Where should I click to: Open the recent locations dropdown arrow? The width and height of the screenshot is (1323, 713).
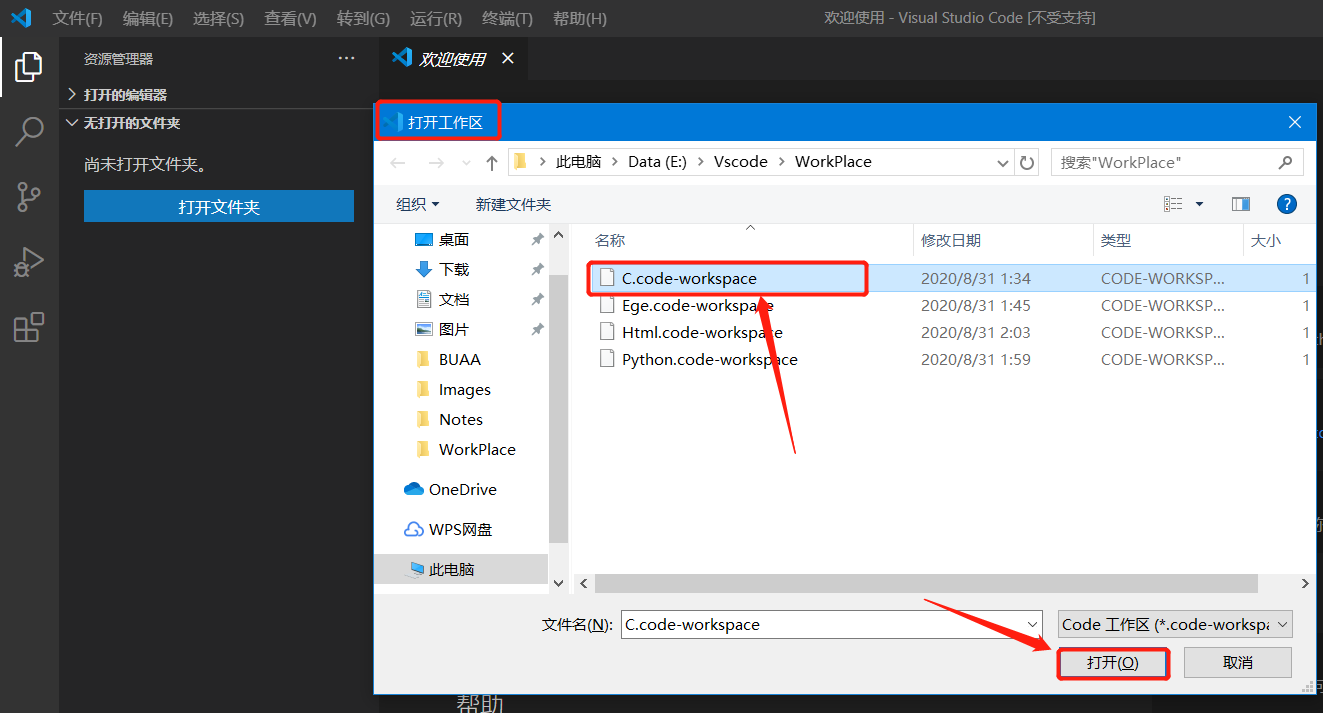tap(465, 162)
